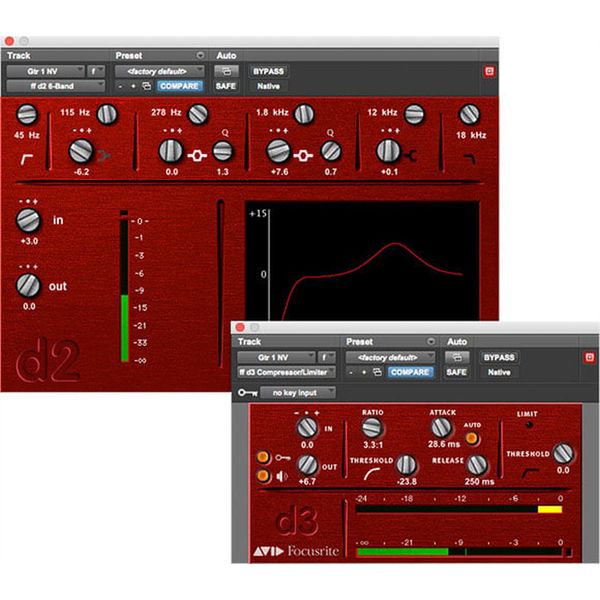Open the Gtr 1 NV track selector in d3
600x600 pixels.
click(x=276, y=357)
